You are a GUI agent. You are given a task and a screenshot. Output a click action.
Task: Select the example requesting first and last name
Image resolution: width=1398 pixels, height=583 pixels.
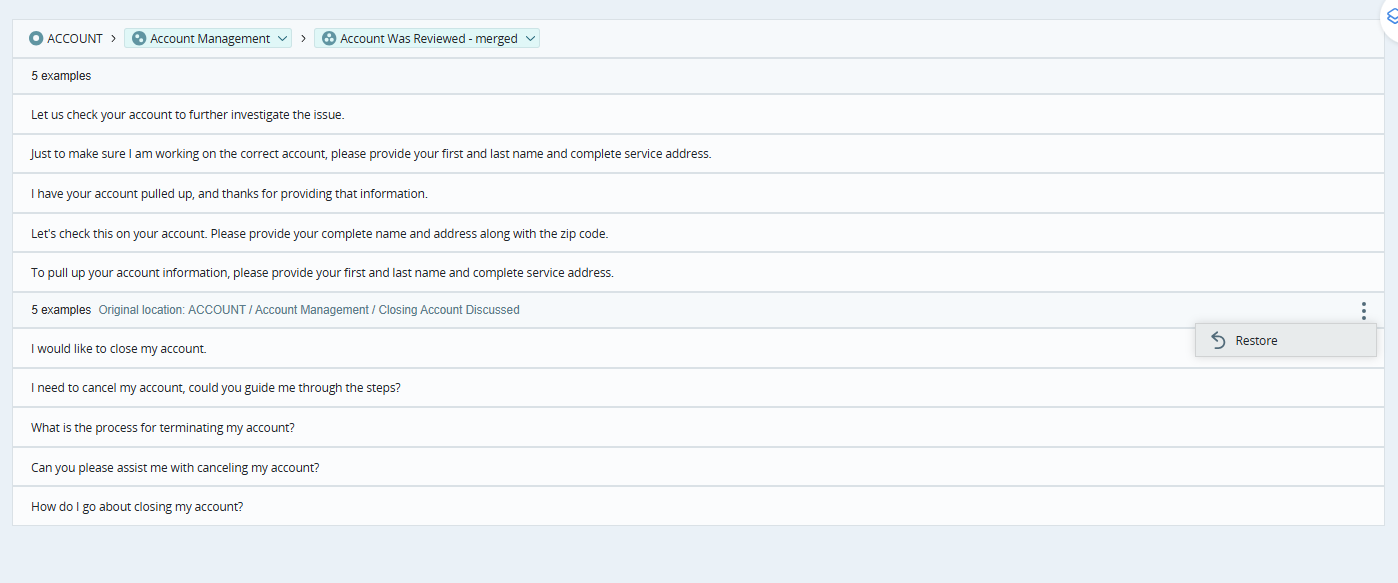(370, 153)
